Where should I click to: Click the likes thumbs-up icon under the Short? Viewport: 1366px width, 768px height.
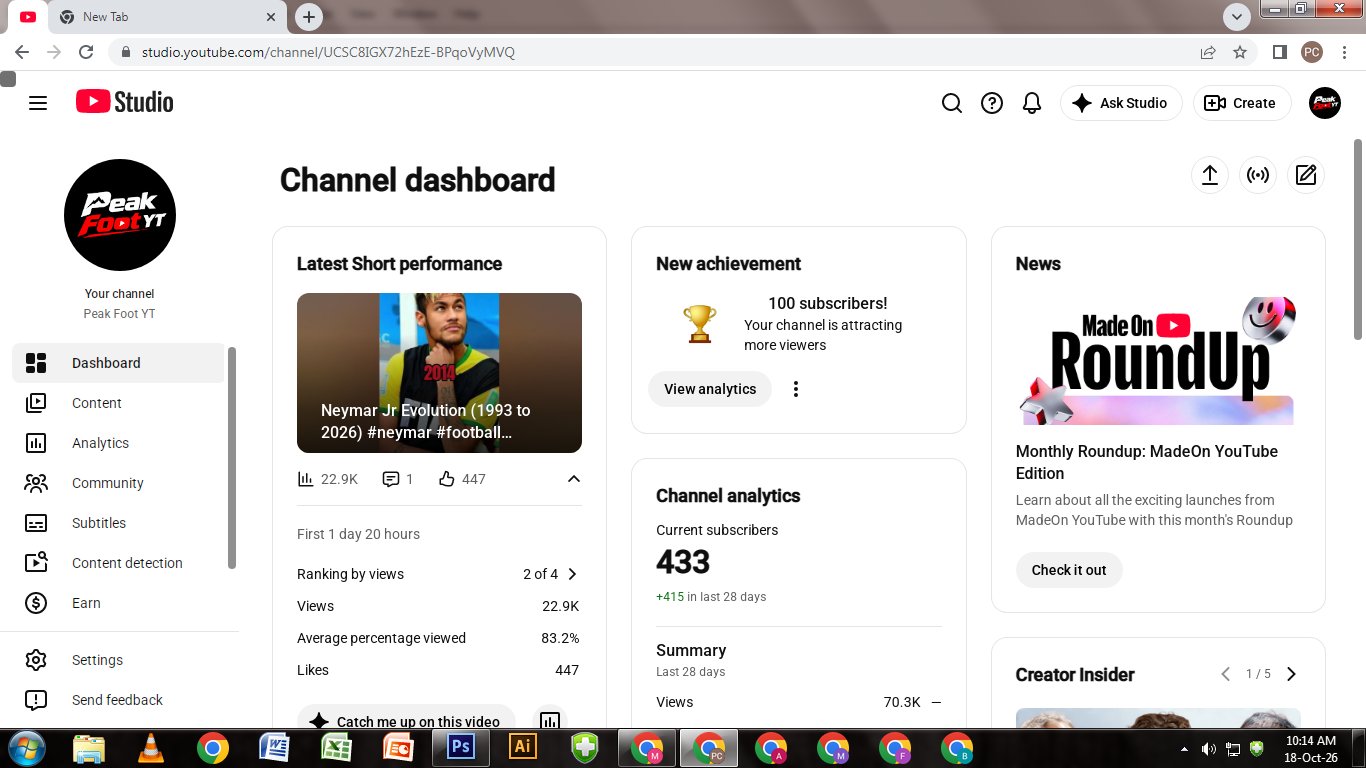tap(446, 479)
